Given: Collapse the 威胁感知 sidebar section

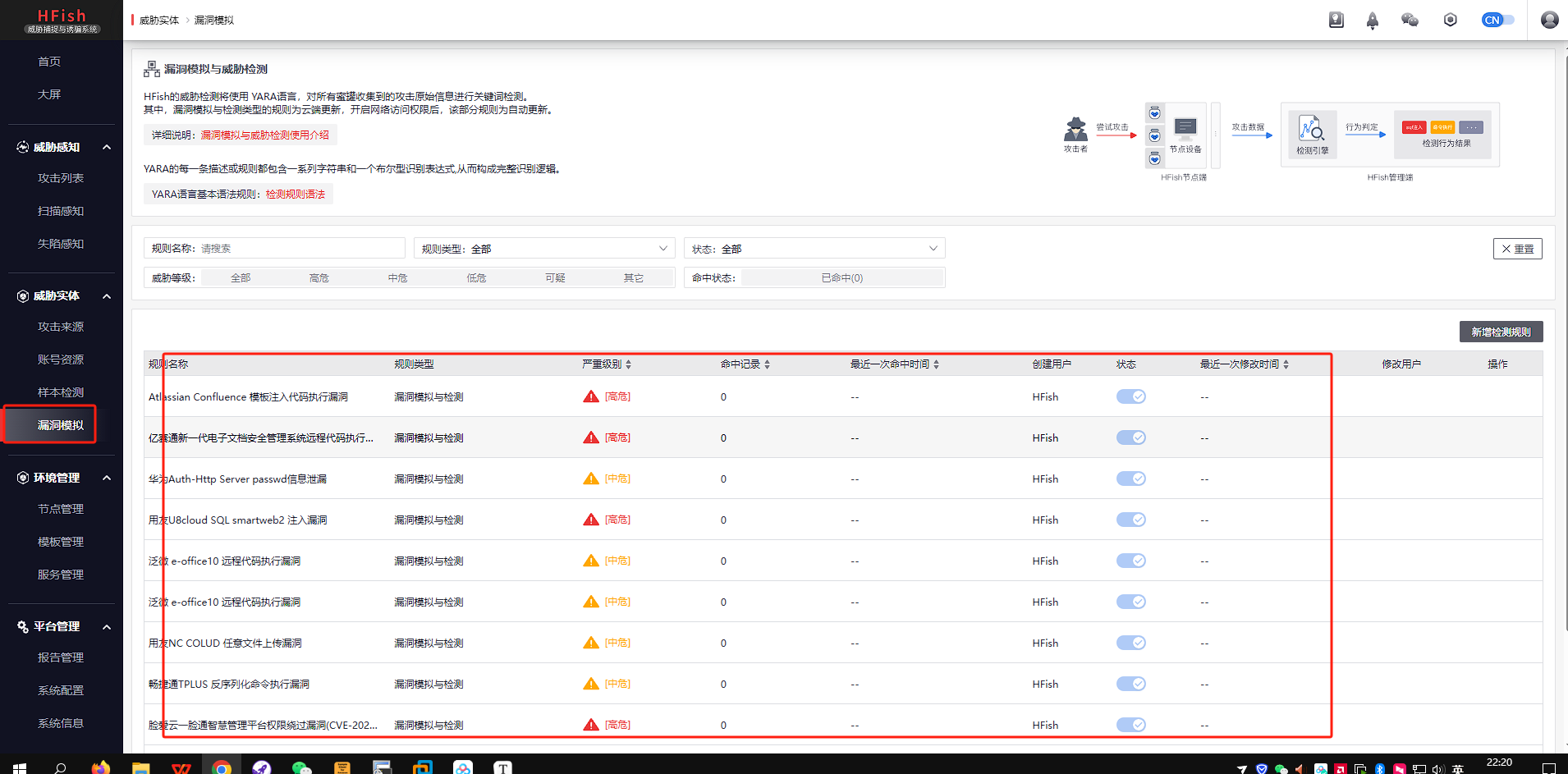Looking at the screenshot, I should point(107,147).
